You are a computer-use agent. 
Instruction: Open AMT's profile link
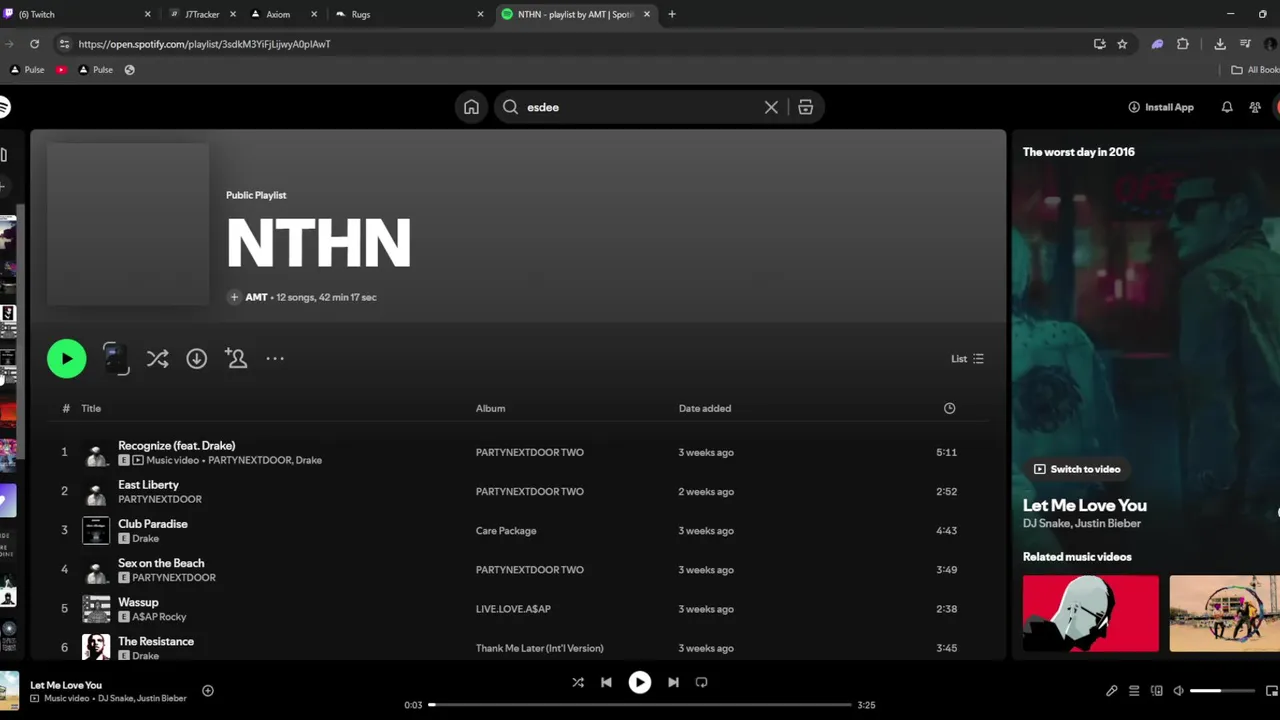pos(256,297)
